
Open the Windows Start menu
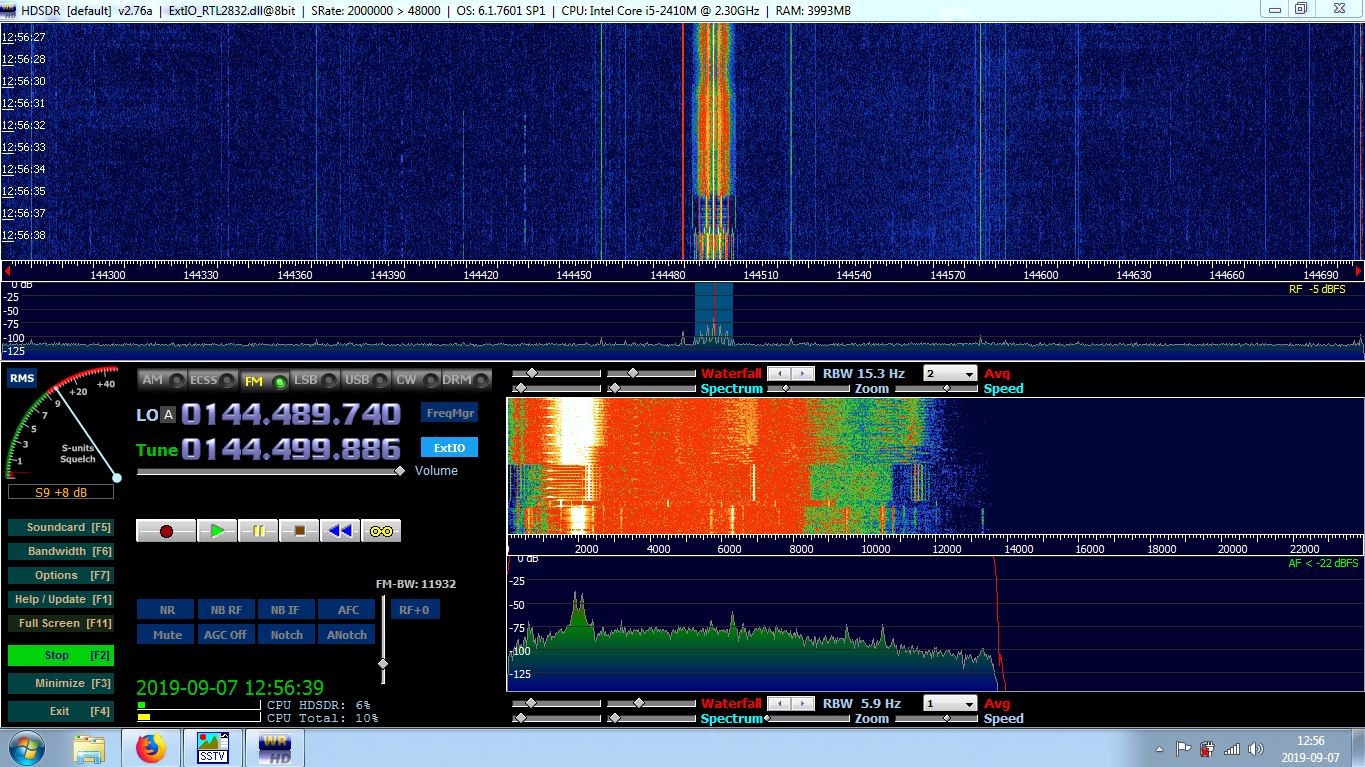pos(25,748)
